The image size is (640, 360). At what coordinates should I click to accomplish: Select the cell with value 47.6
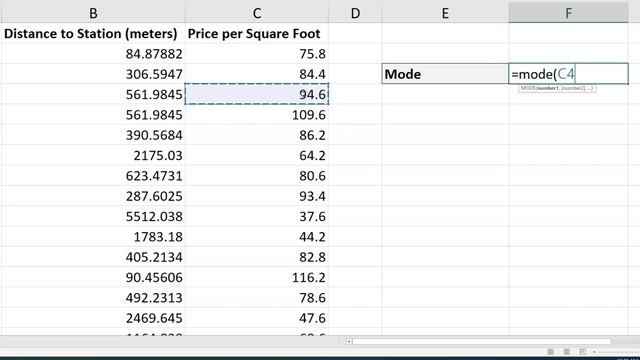point(257,318)
